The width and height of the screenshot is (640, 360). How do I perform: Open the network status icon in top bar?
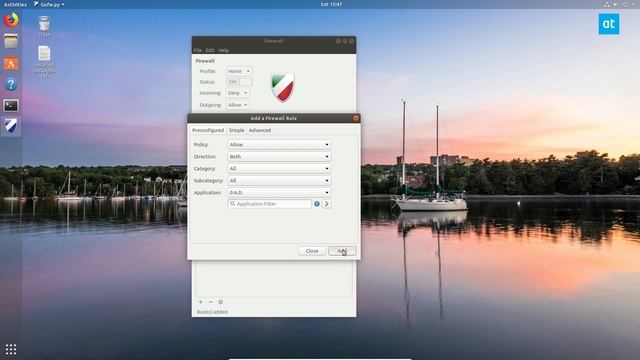[607, 4]
